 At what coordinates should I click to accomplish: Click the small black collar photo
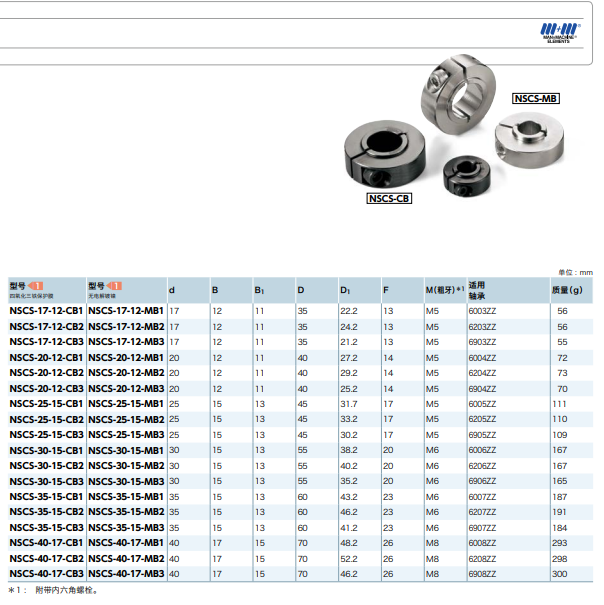coord(467,176)
